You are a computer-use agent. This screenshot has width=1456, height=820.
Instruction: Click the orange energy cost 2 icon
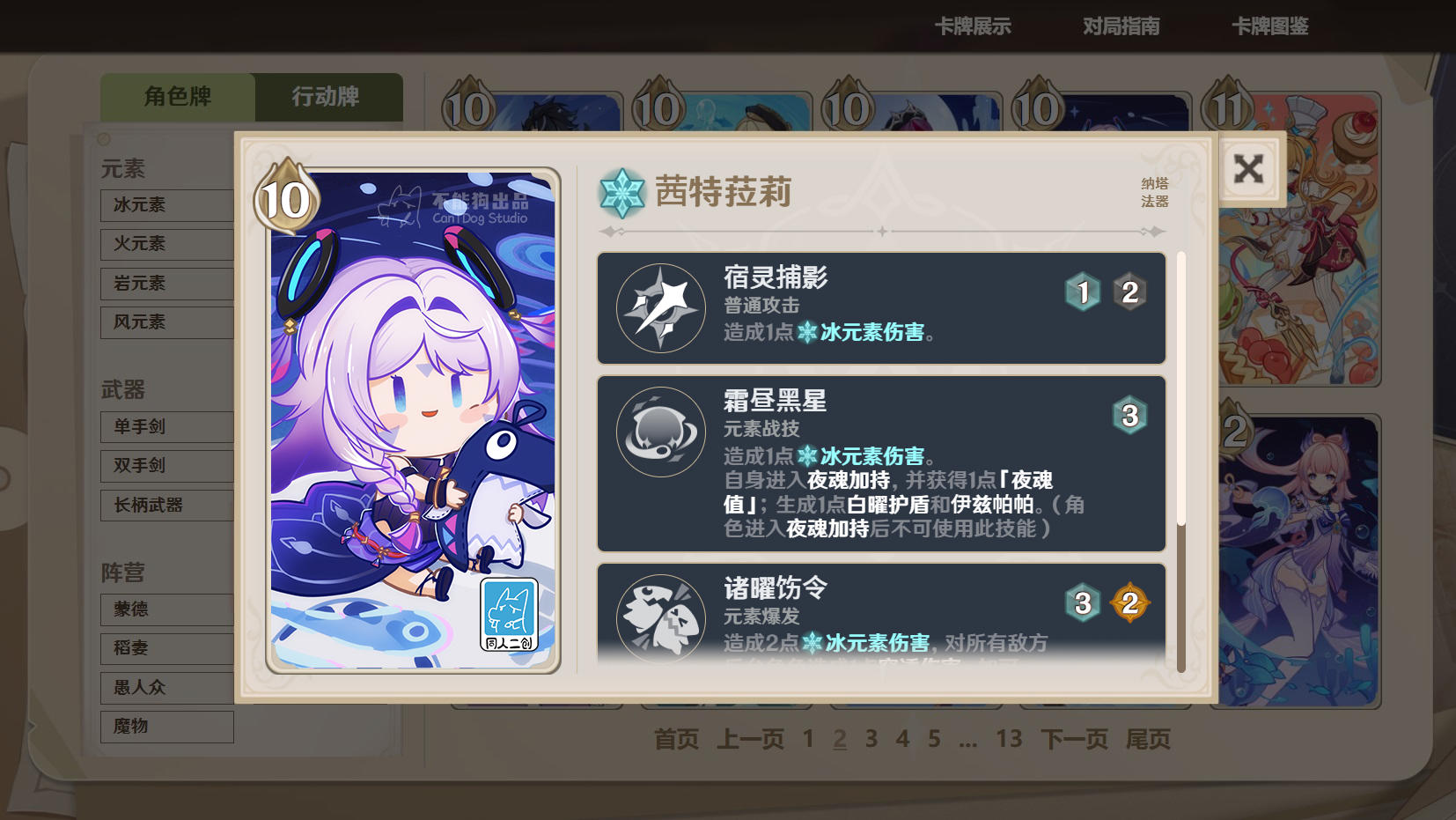coord(1130,603)
